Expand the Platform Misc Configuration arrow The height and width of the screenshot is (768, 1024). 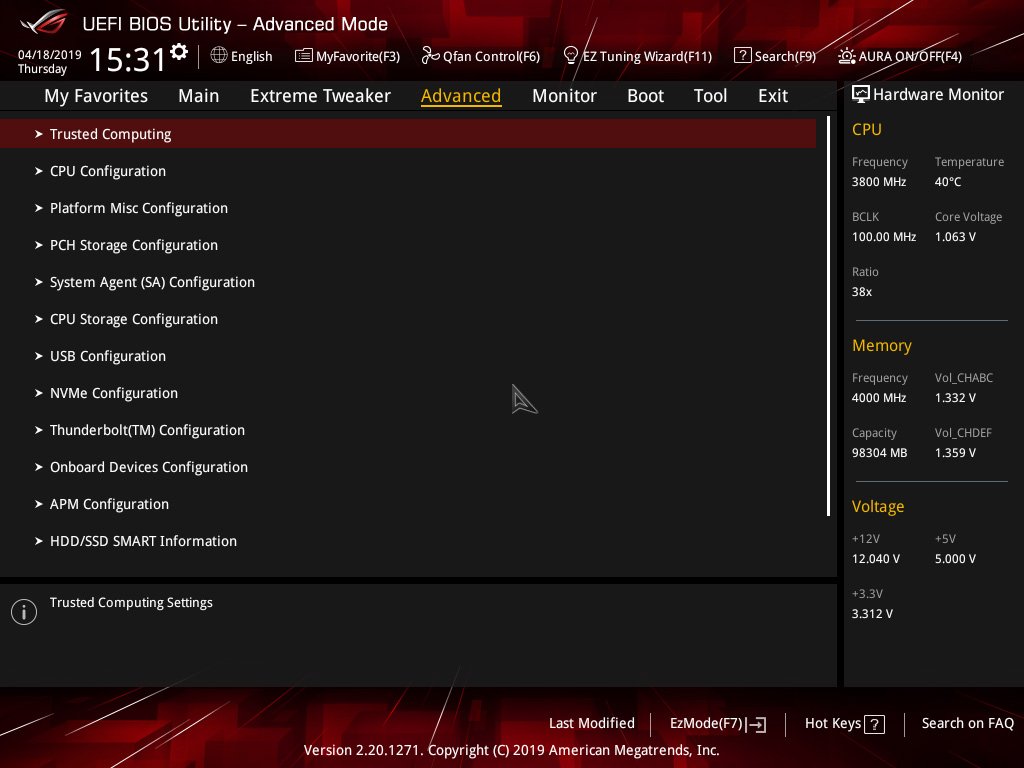click(39, 208)
